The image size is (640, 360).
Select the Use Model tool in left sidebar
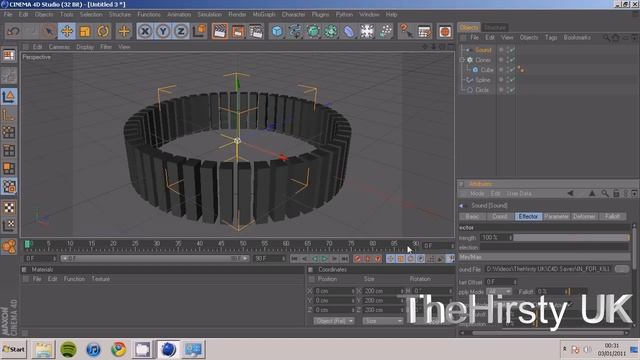[x=9, y=97]
